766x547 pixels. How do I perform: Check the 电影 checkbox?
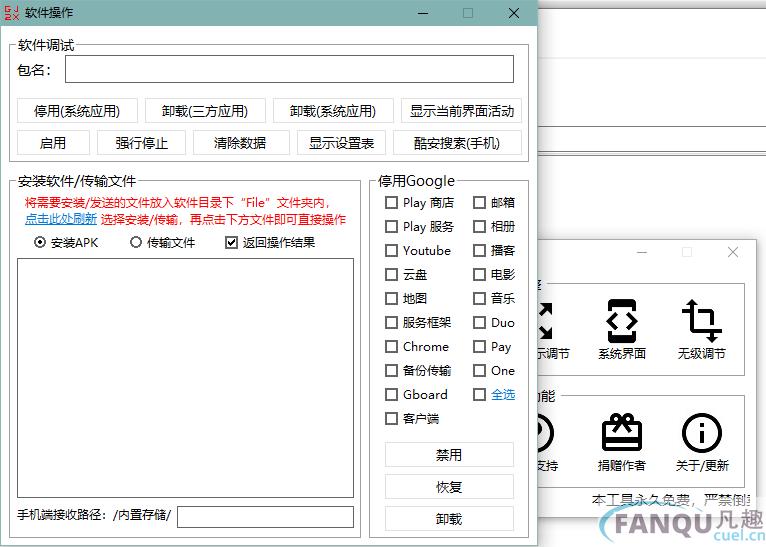point(479,274)
